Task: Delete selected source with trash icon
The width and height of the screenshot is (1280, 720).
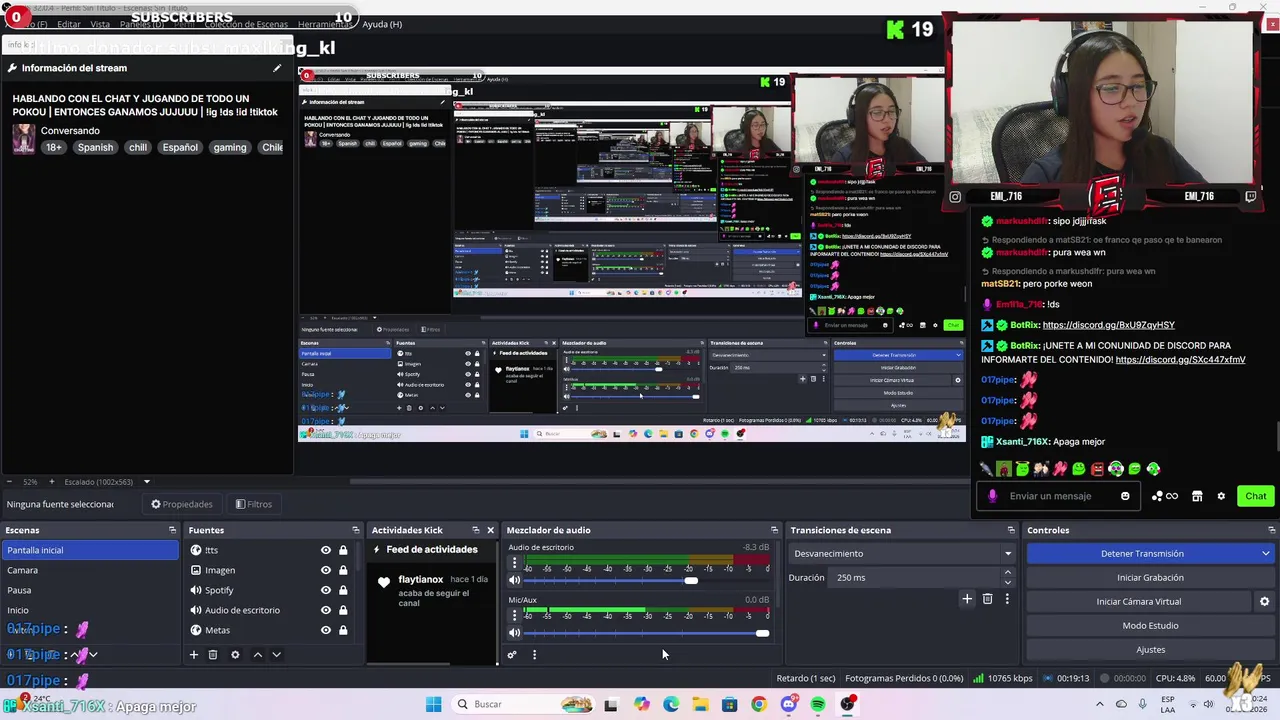Action: (x=213, y=655)
